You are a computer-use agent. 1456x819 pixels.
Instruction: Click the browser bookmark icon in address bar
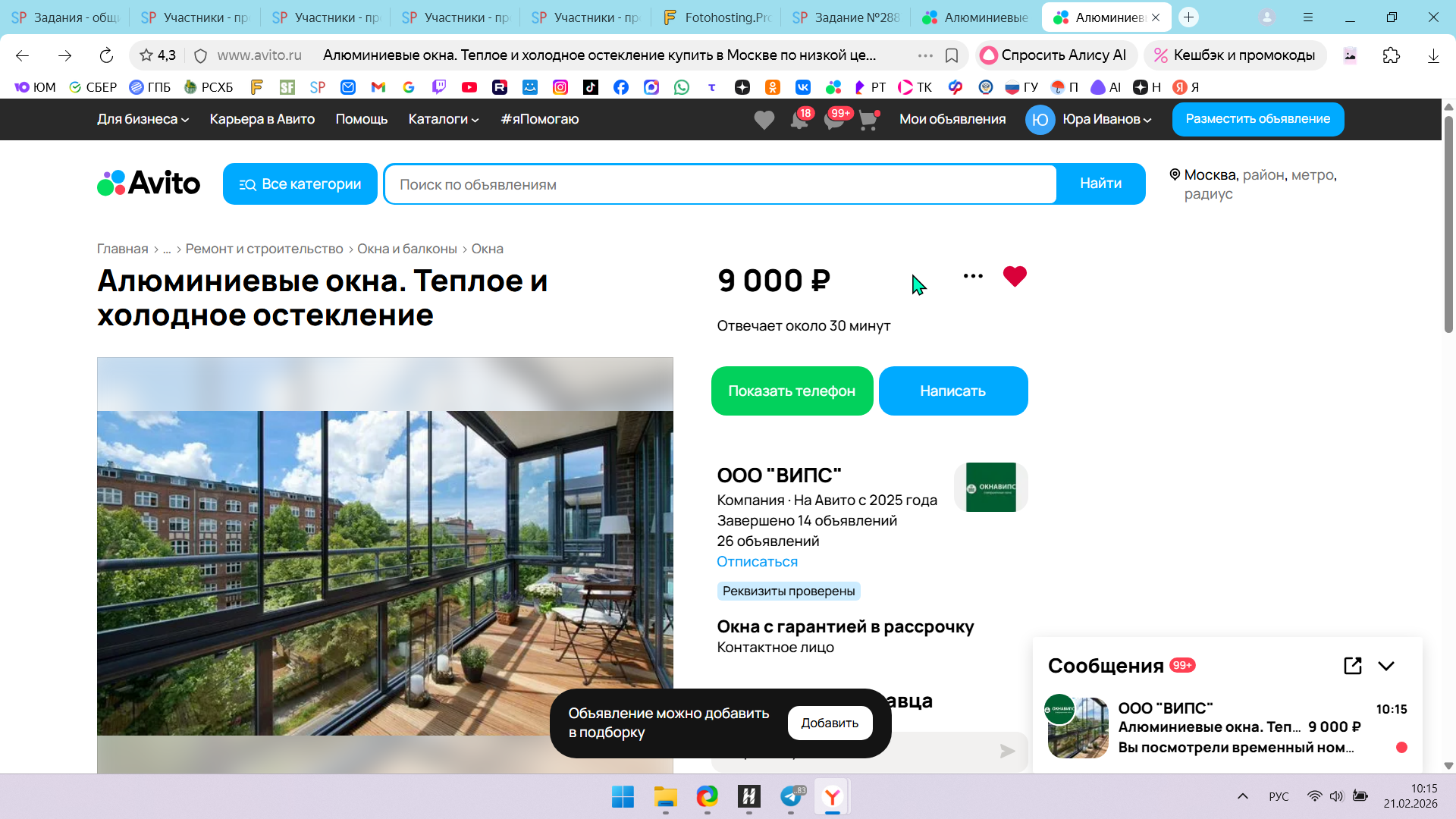[952, 55]
